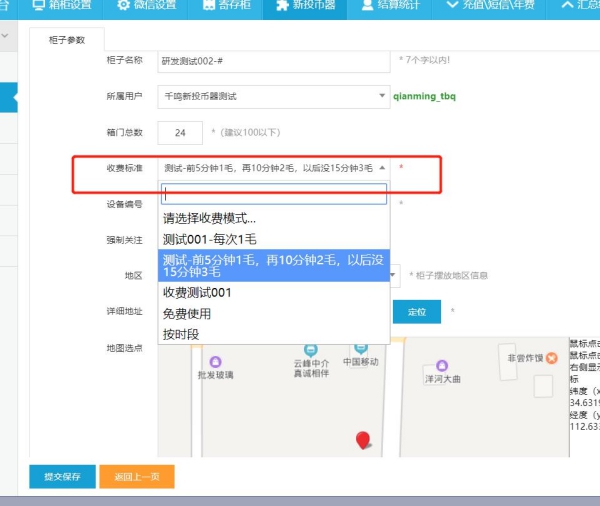
Task: Choose 按时段 charging option
Action: click(x=181, y=333)
